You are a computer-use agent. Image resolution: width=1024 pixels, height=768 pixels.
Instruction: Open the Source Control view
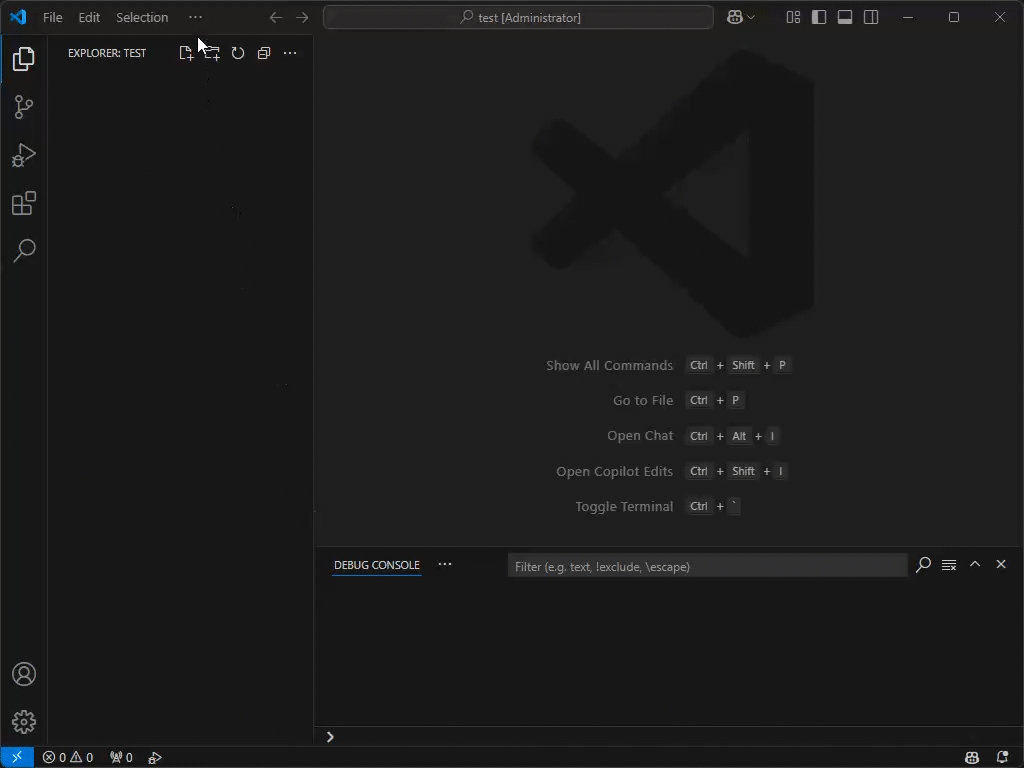tap(23, 107)
